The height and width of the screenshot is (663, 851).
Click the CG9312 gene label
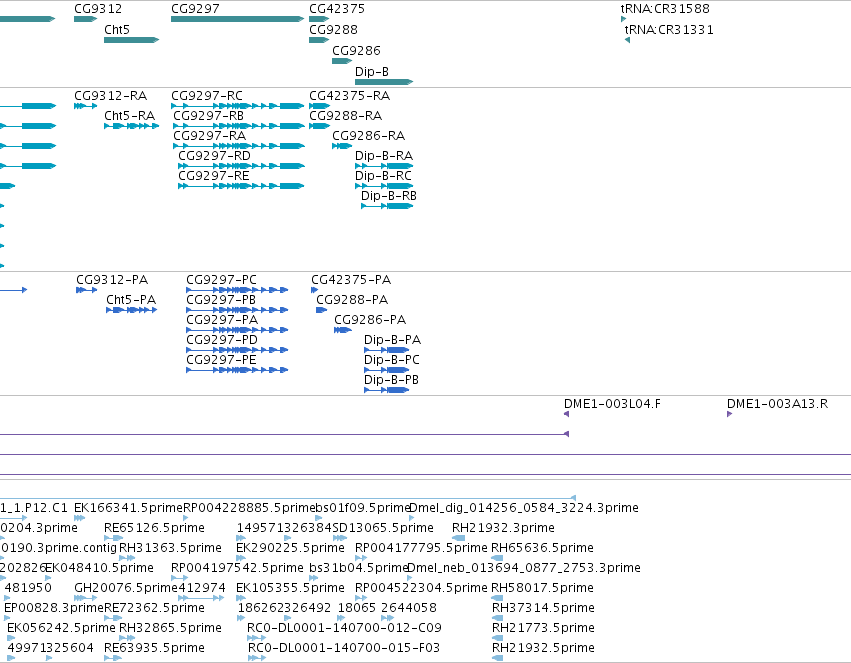click(98, 9)
